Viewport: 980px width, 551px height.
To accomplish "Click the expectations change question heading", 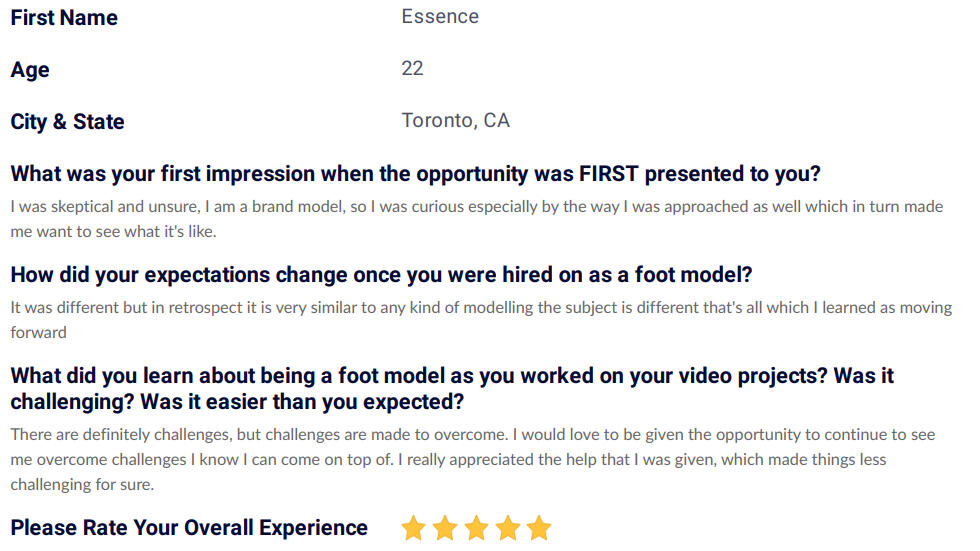I will [381, 275].
